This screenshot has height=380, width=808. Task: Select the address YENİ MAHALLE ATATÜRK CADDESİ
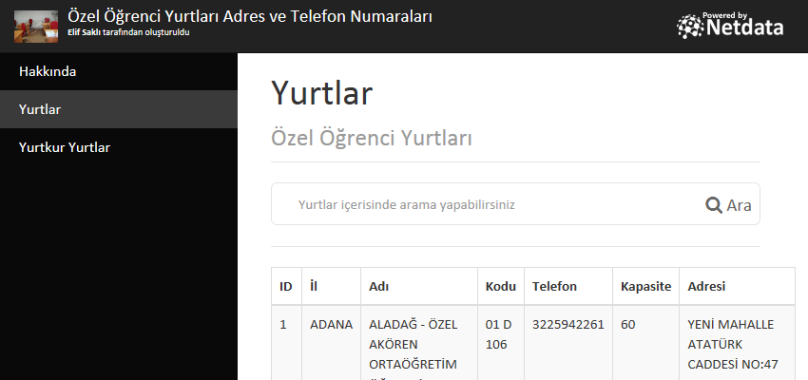(737, 343)
